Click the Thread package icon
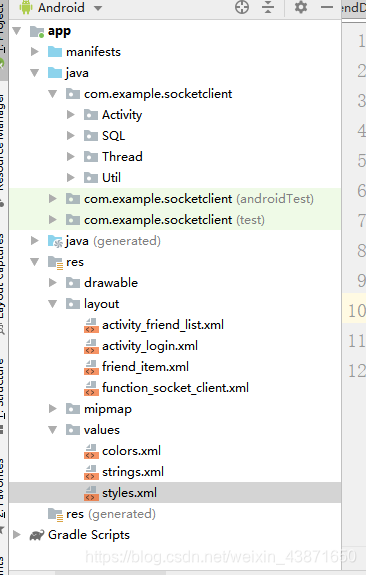The height and width of the screenshot is (575, 366). tap(91, 157)
